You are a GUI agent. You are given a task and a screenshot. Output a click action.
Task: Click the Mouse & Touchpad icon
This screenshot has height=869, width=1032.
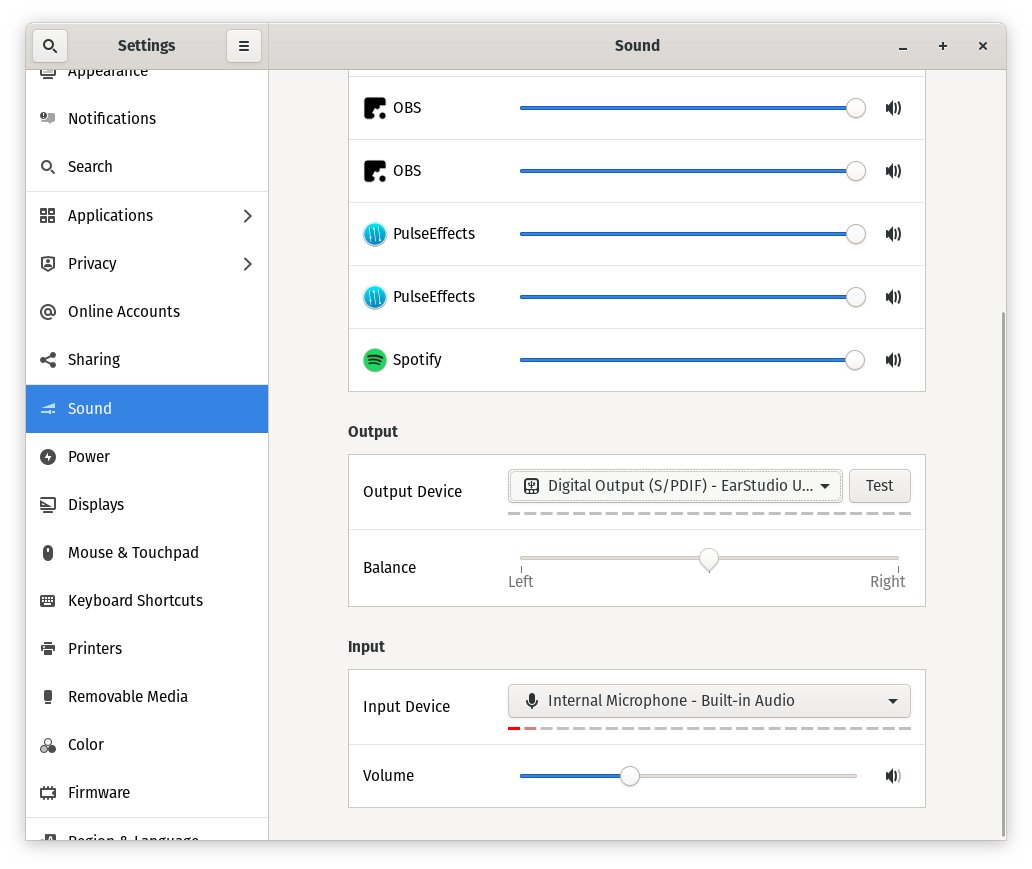coord(47,552)
